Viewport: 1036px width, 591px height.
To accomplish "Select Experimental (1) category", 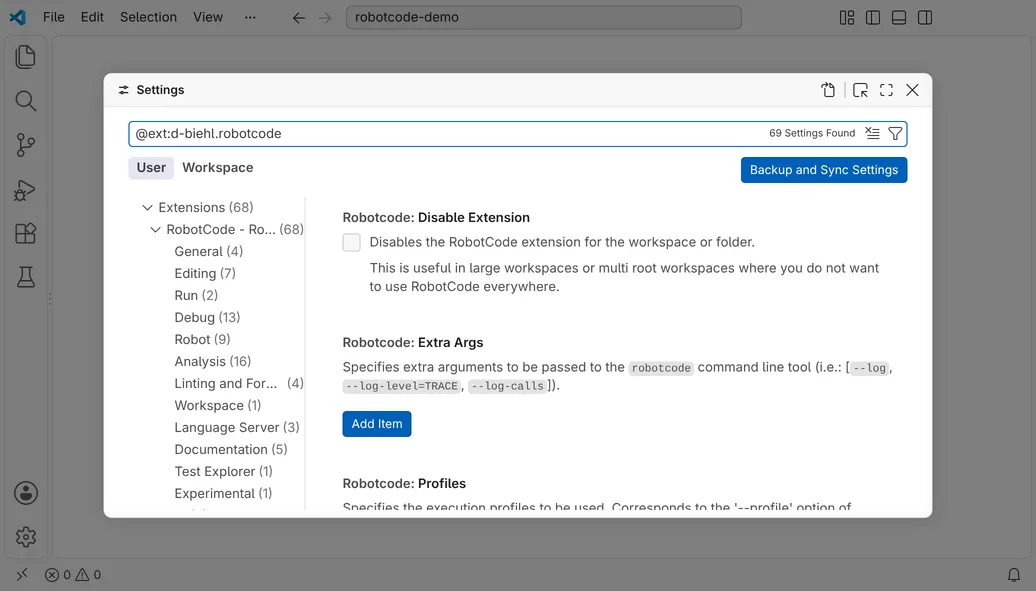I will tap(223, 494).
